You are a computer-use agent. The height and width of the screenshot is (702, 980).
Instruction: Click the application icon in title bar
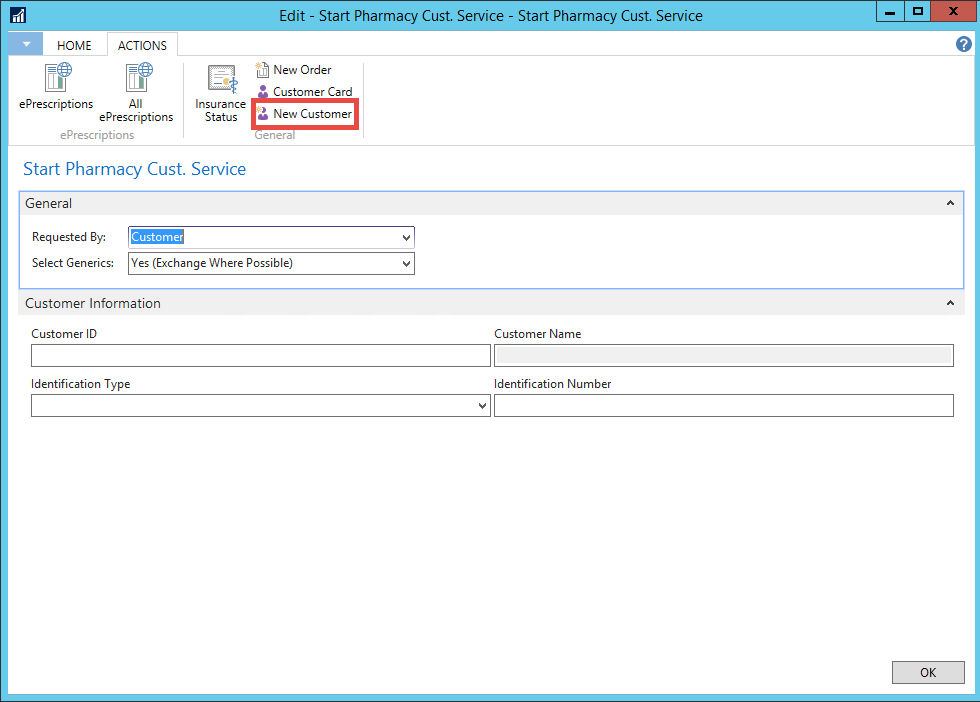17,16
